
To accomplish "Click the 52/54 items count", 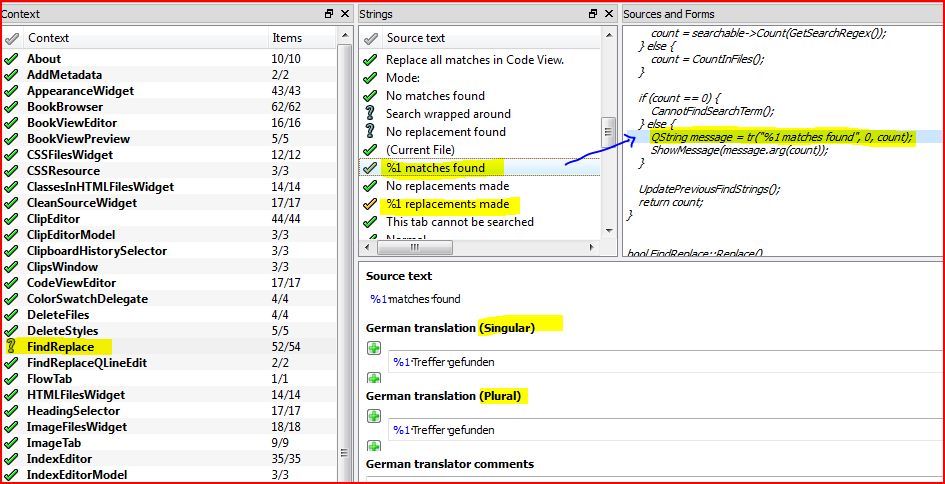I will point(286,347).
